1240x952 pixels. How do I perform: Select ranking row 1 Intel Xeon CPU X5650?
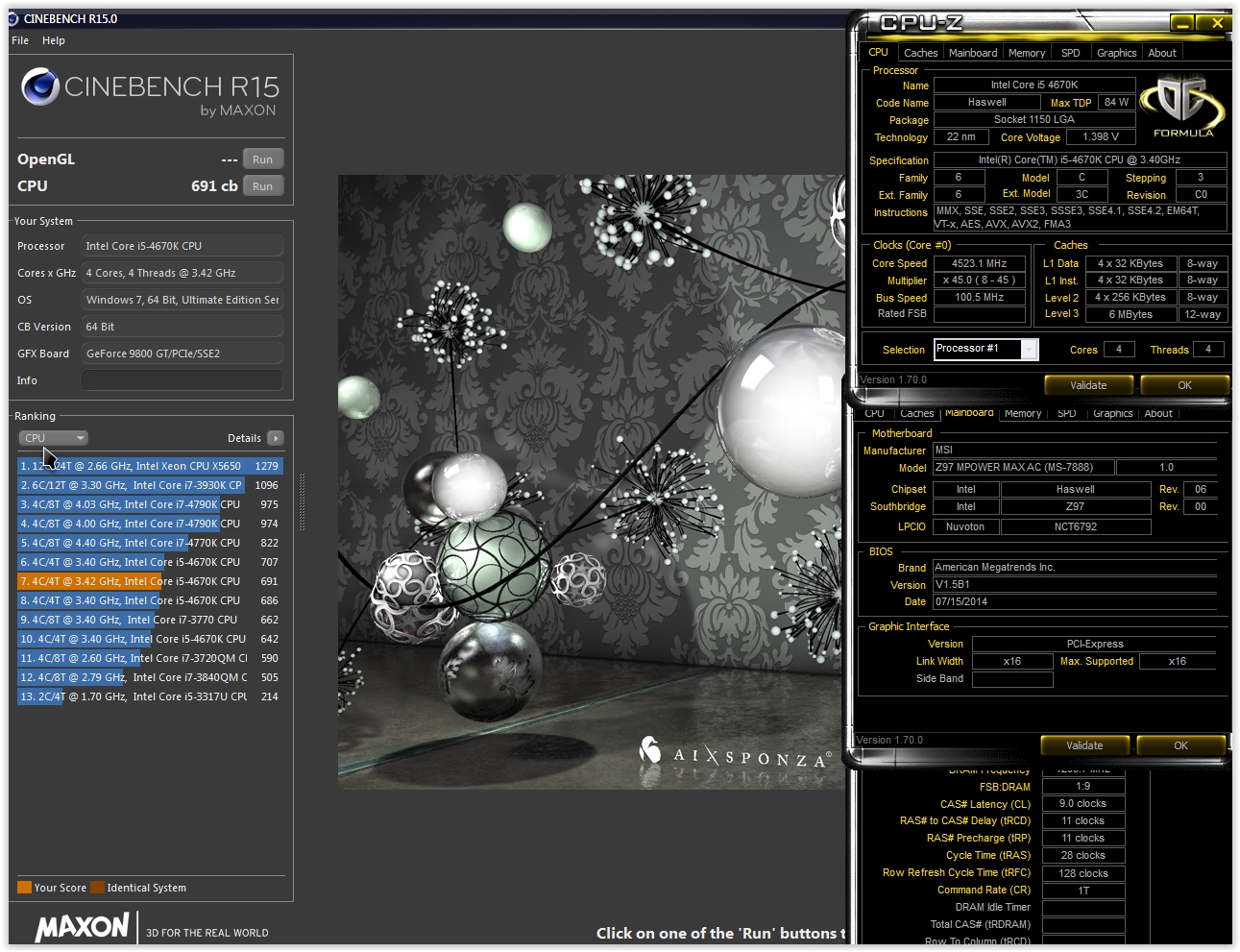click(150, 466)
